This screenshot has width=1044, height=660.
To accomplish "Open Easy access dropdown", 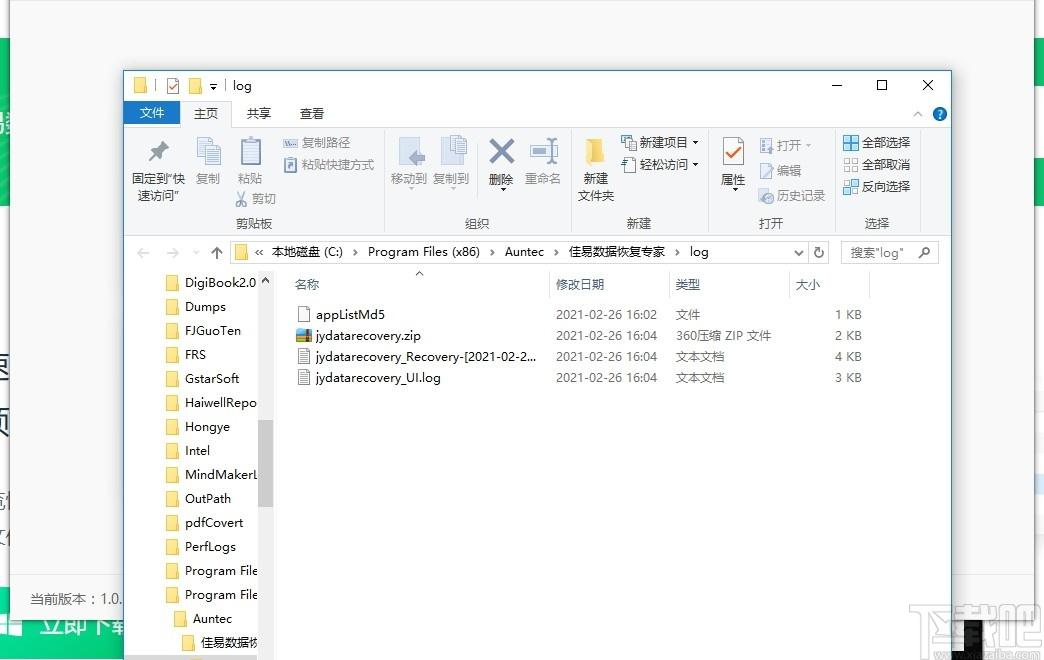I will tap(660, 165).
